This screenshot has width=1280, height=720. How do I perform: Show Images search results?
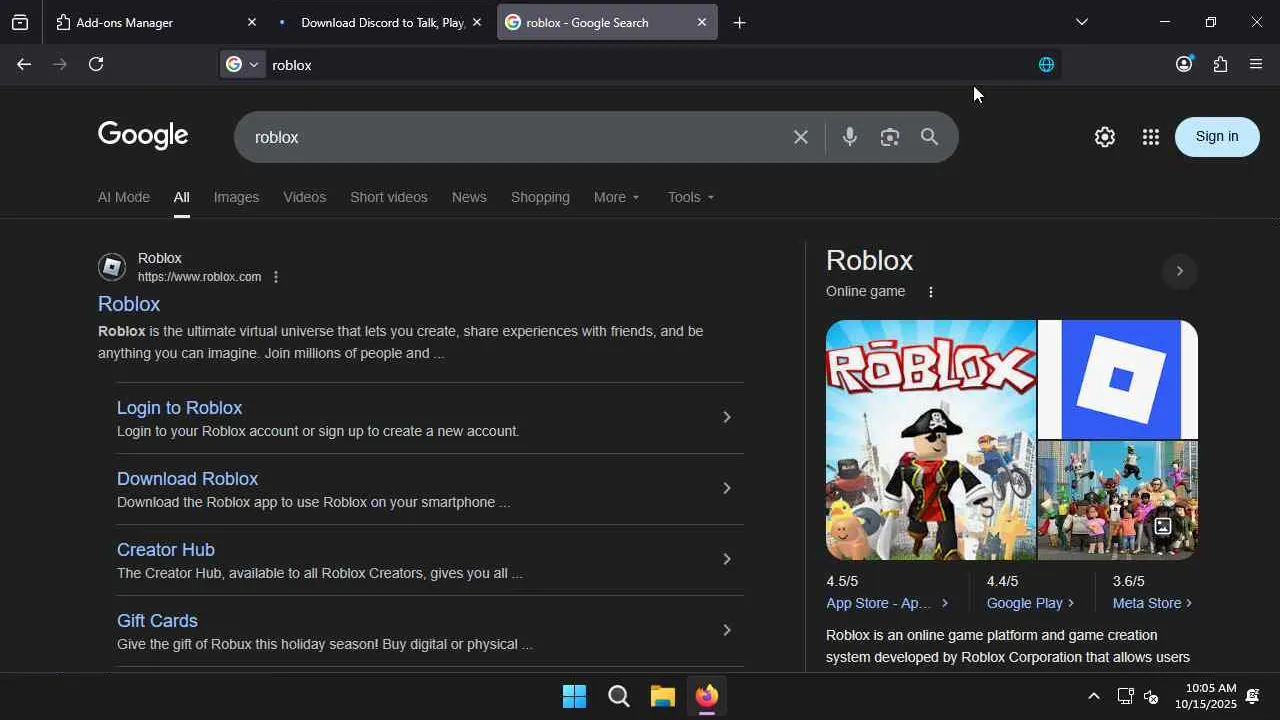[x=236, y=197]
